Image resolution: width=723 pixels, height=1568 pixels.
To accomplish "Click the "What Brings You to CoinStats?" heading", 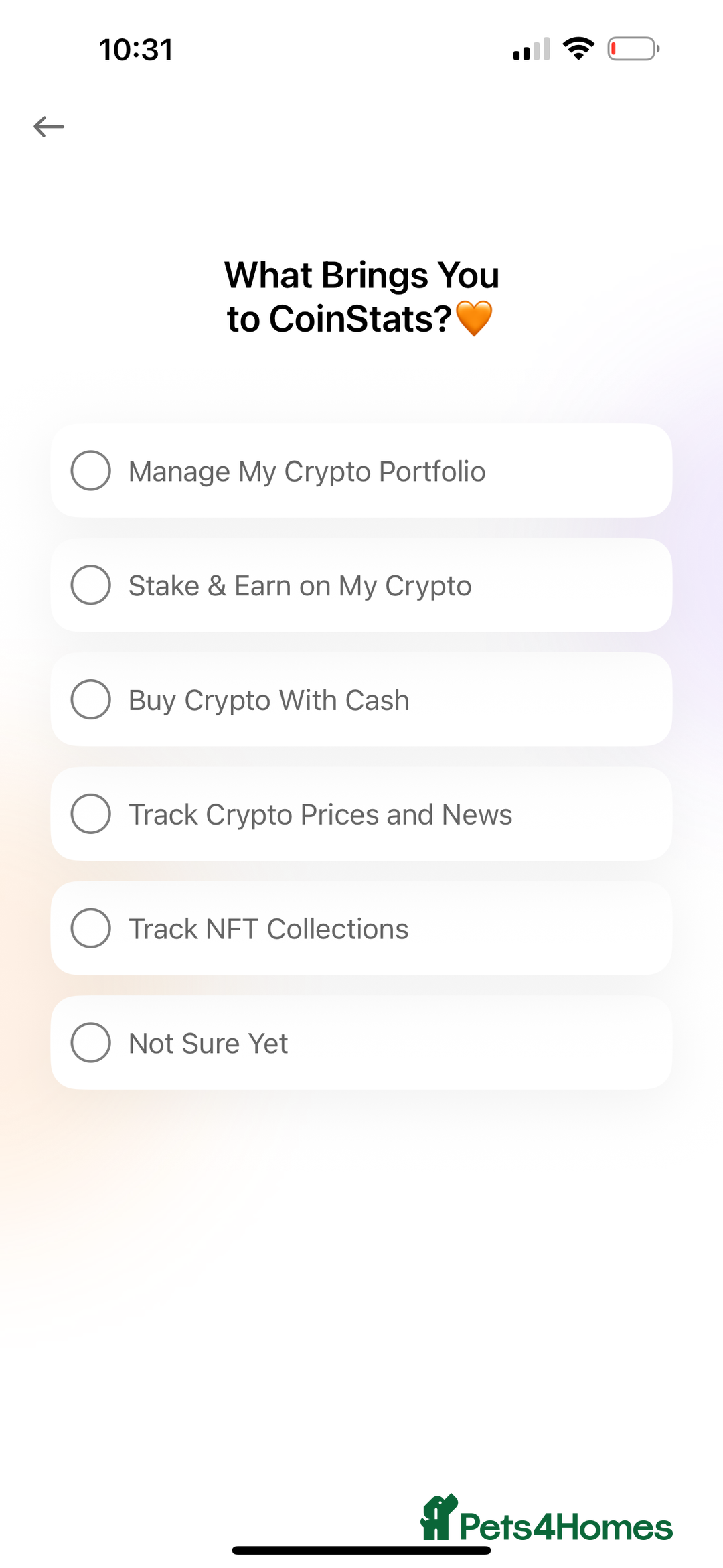I will [361, 297].
